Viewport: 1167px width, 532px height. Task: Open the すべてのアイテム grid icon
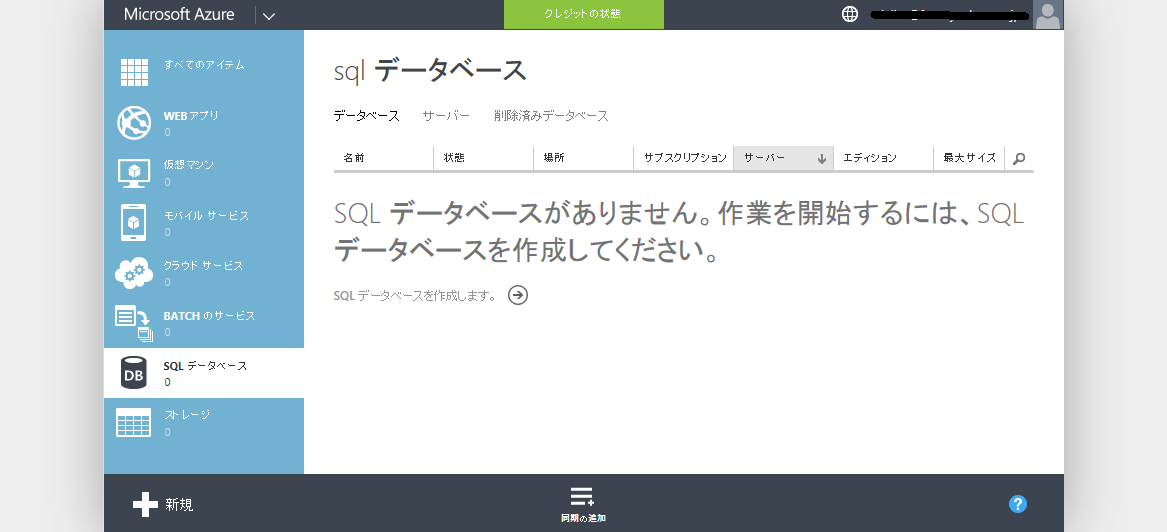click(x=135, y=71)
